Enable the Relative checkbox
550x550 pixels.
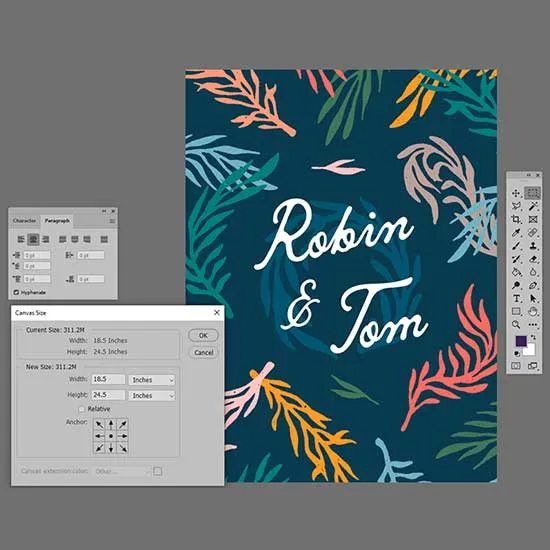click(82, 409)
